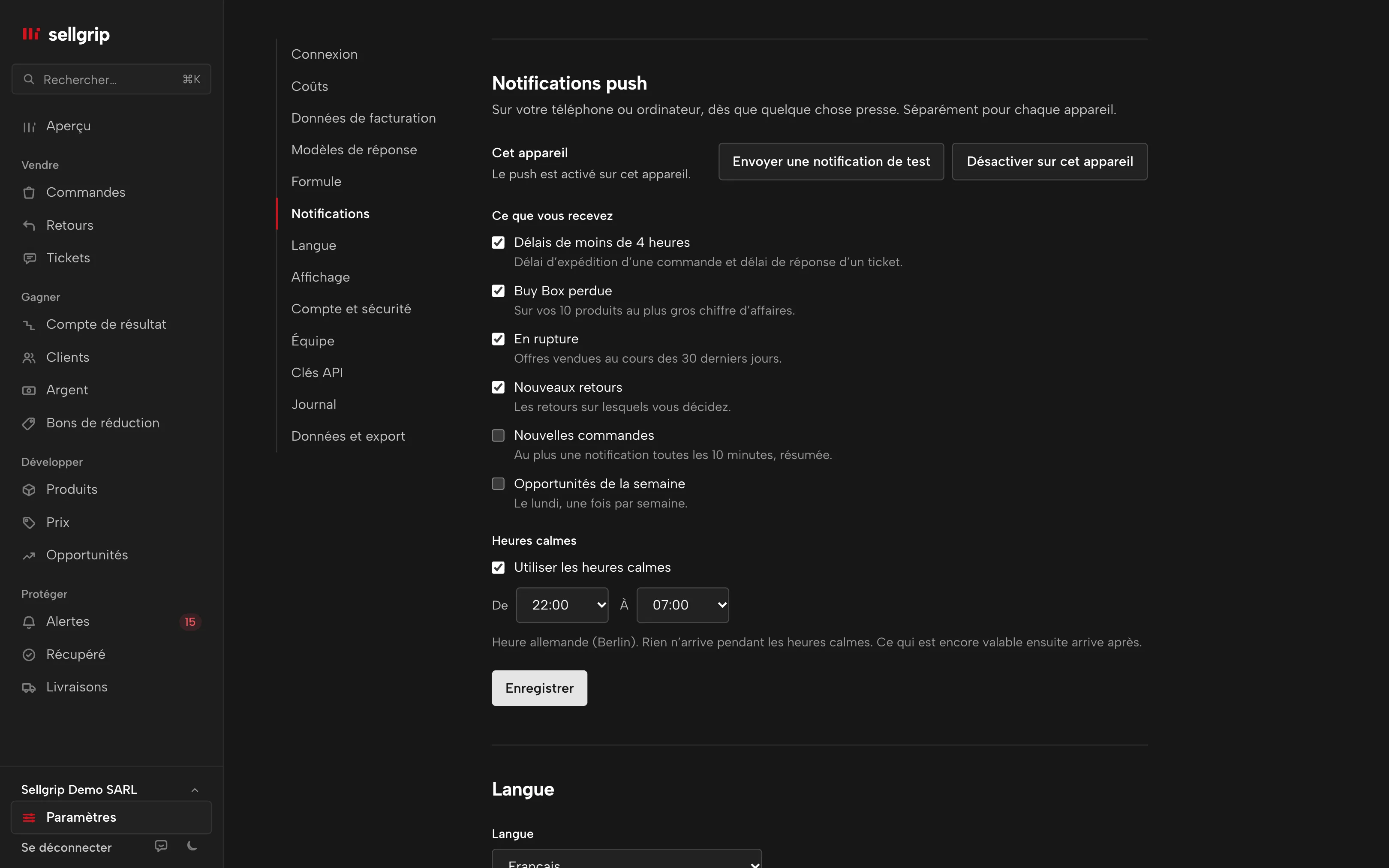
Task: Click the Alertes badge showing 15
Action: [x=190, y=622]
